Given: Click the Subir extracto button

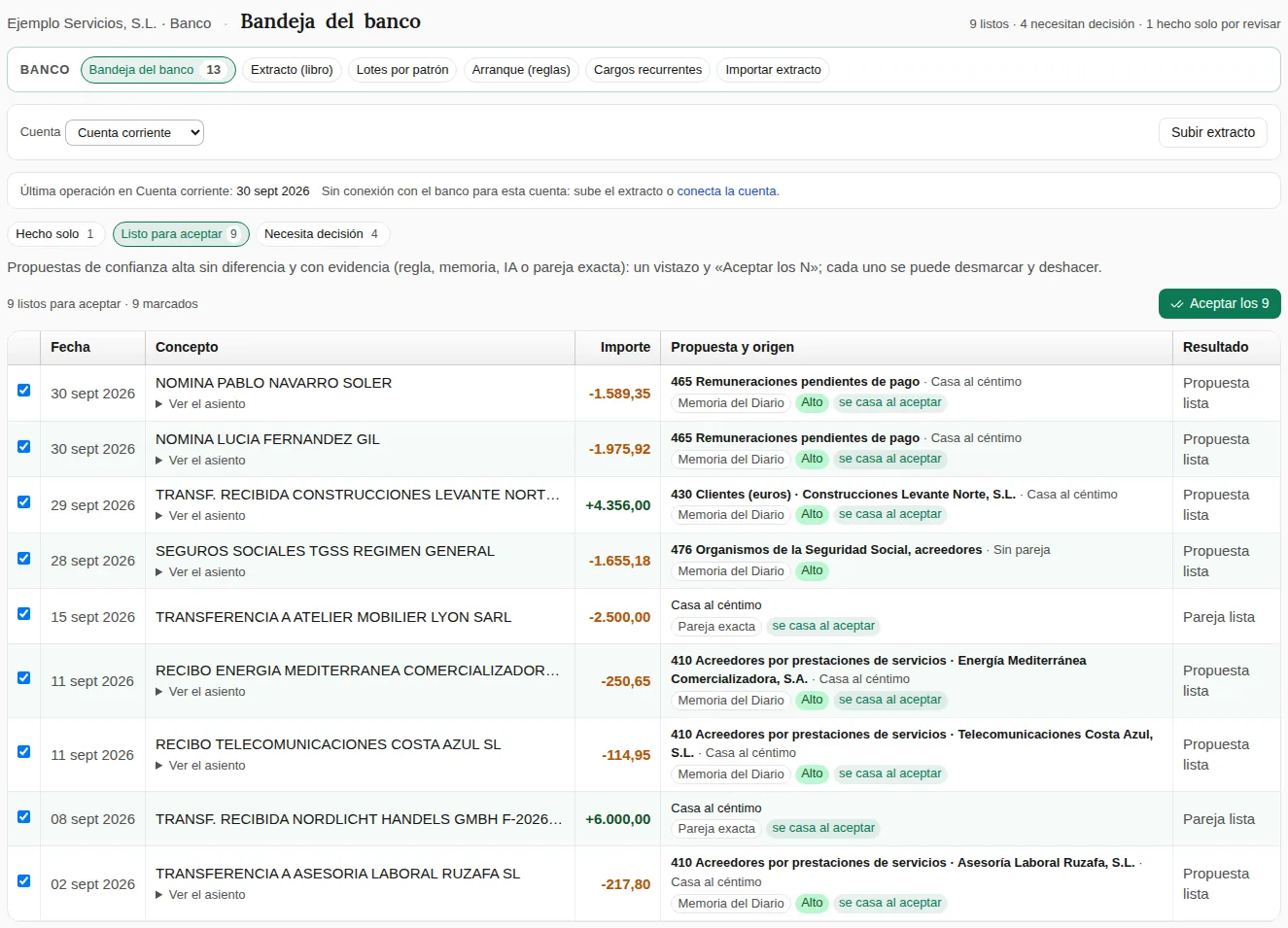Looking at the screenshot, I should point(1212,132).
